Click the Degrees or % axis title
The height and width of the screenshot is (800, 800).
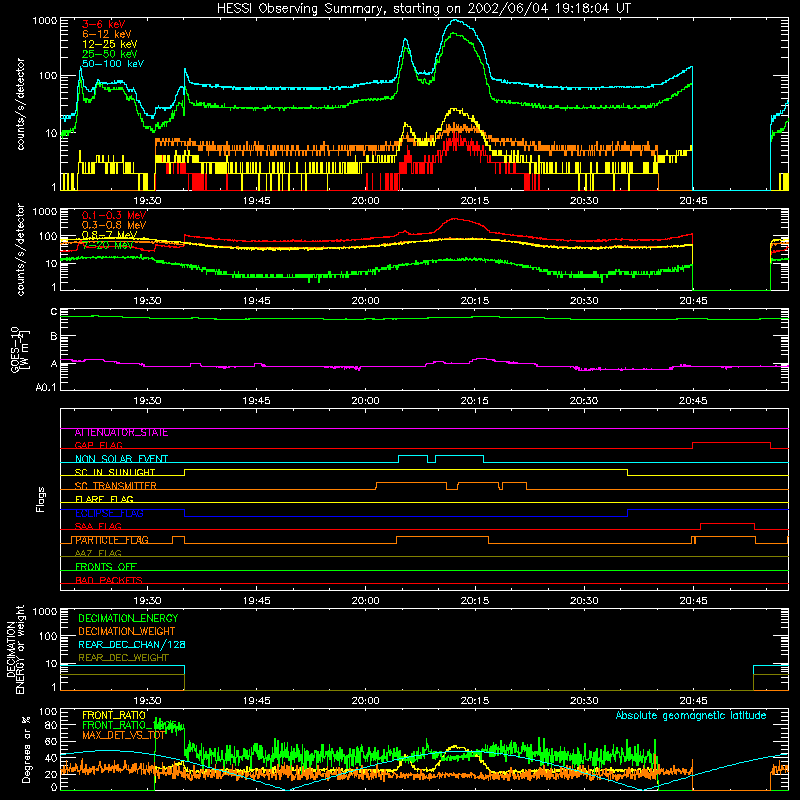point(26,749)
